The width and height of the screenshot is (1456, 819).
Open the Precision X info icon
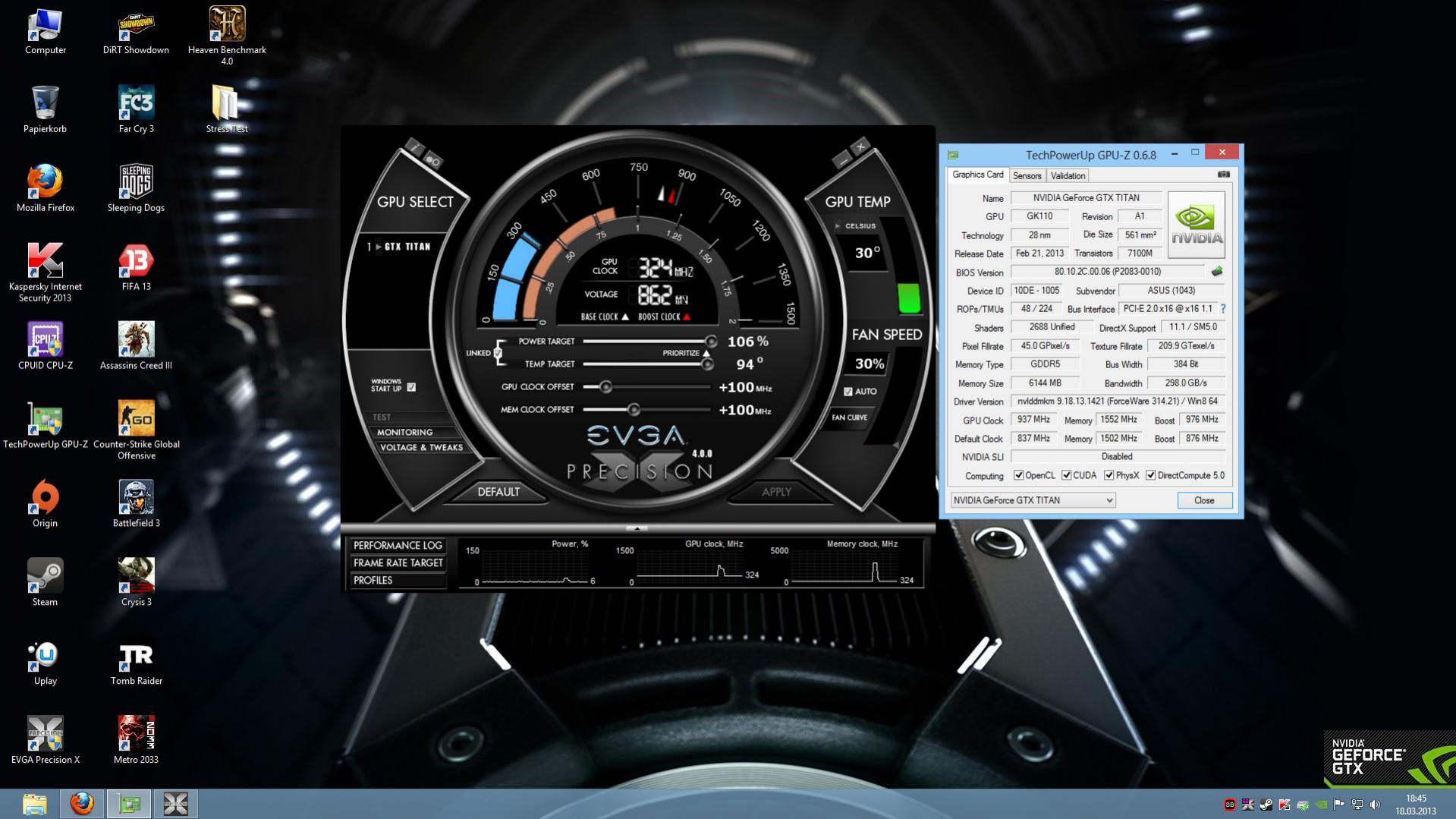(x=414, y=146)
